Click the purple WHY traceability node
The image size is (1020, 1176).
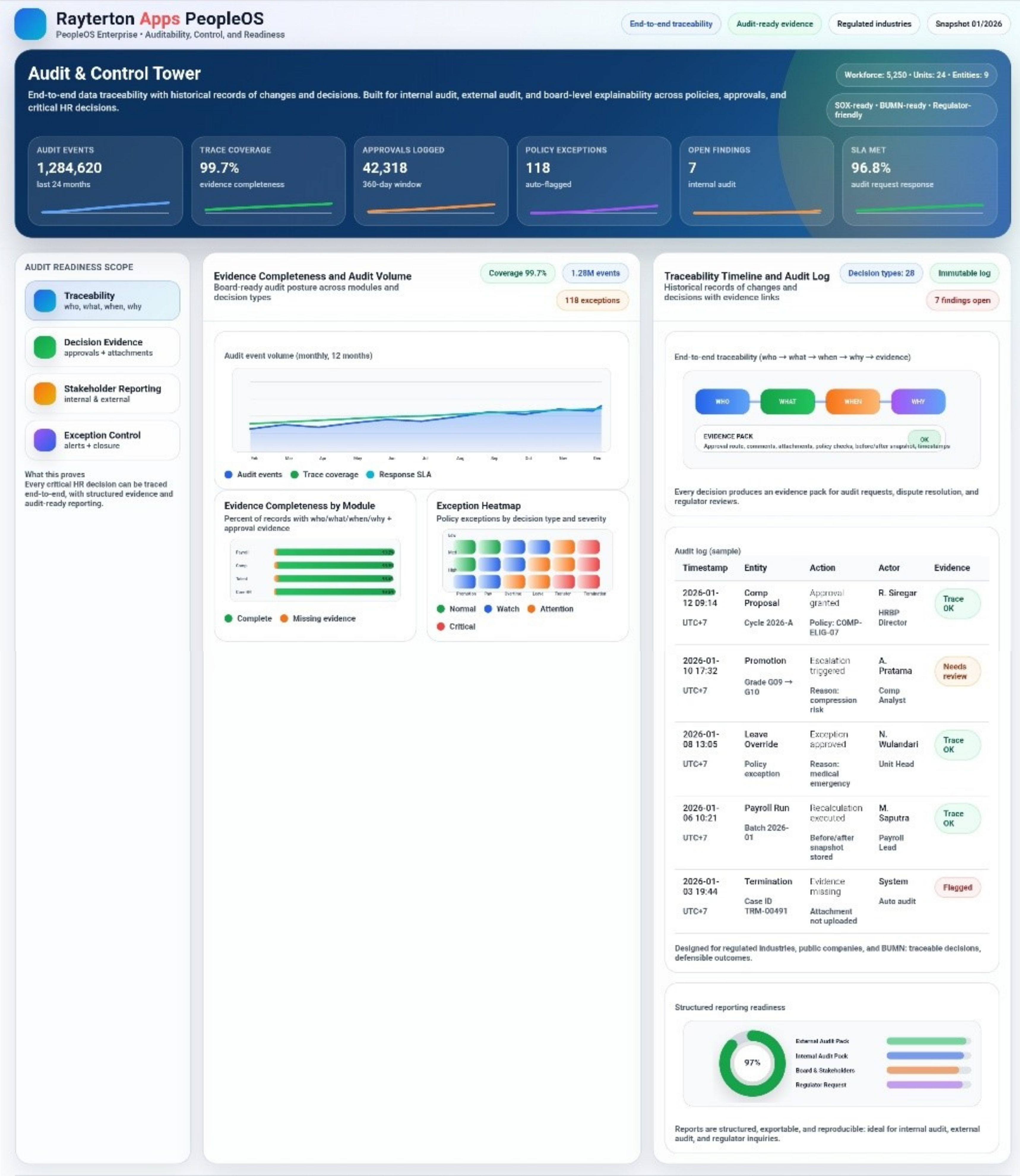coord(918,401)
